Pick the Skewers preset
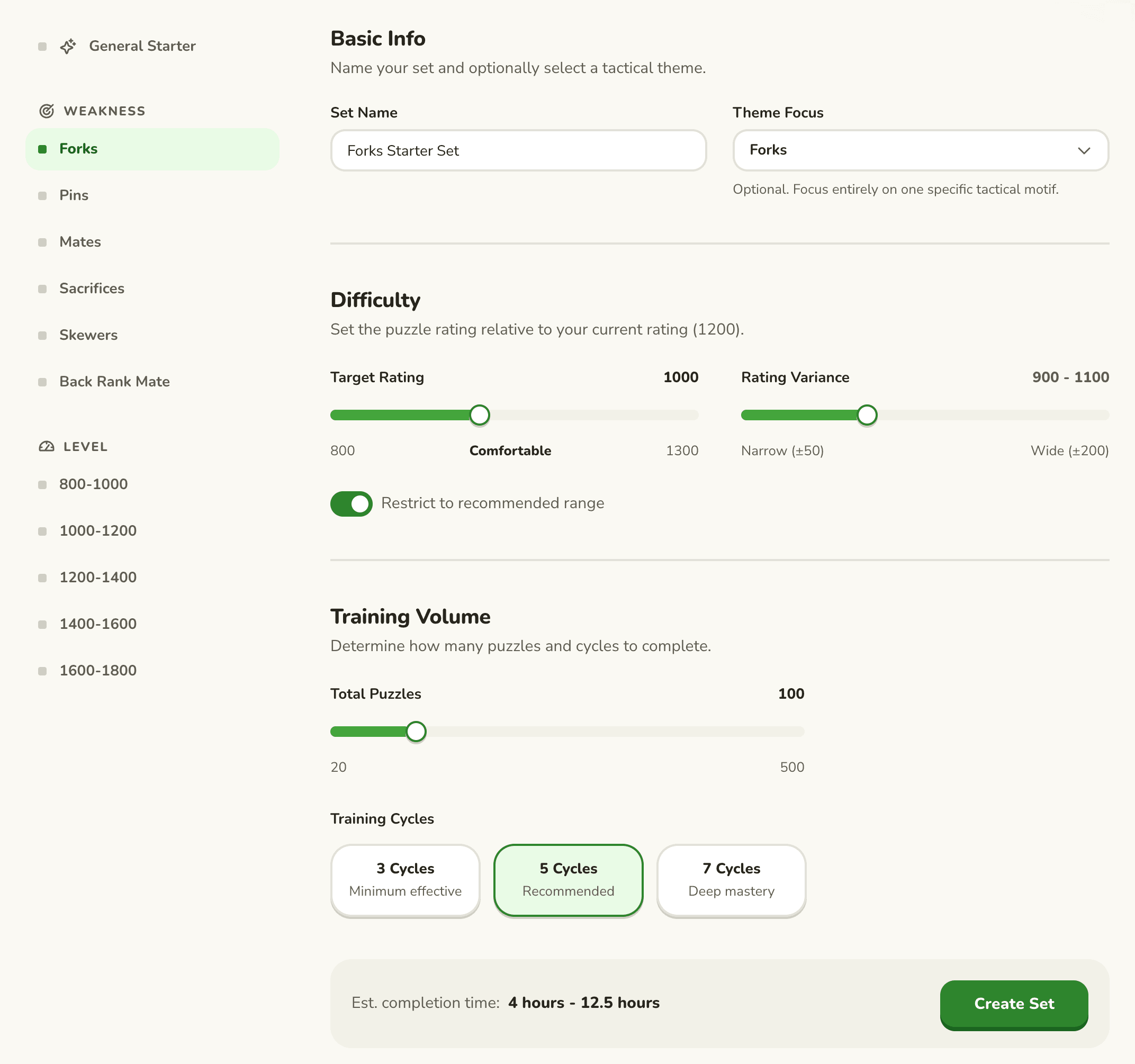Viewport: 1135px width, 1064px height. [152, 335]
